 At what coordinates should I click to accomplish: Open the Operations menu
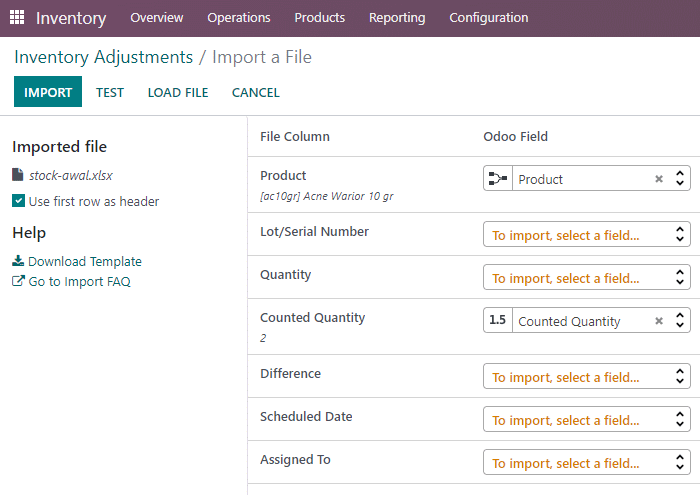tap(239, 17)
